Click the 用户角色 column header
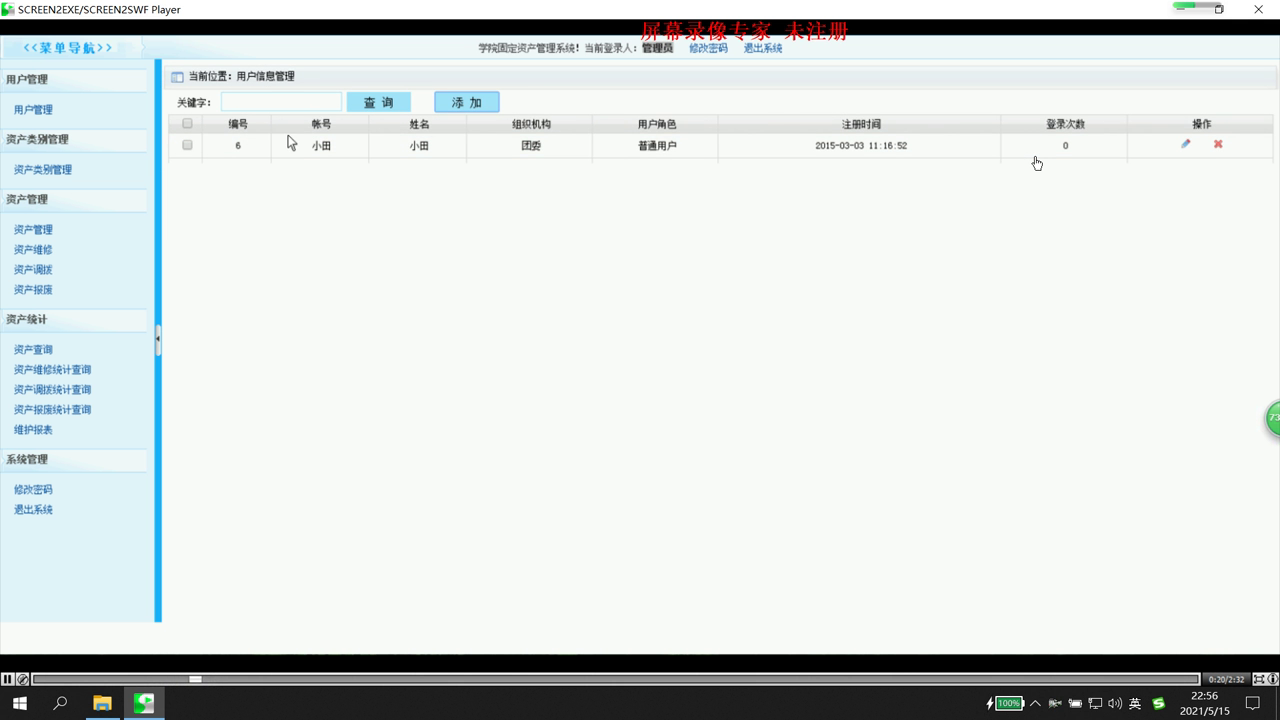The image size is (1280, 720). point(657,124)
